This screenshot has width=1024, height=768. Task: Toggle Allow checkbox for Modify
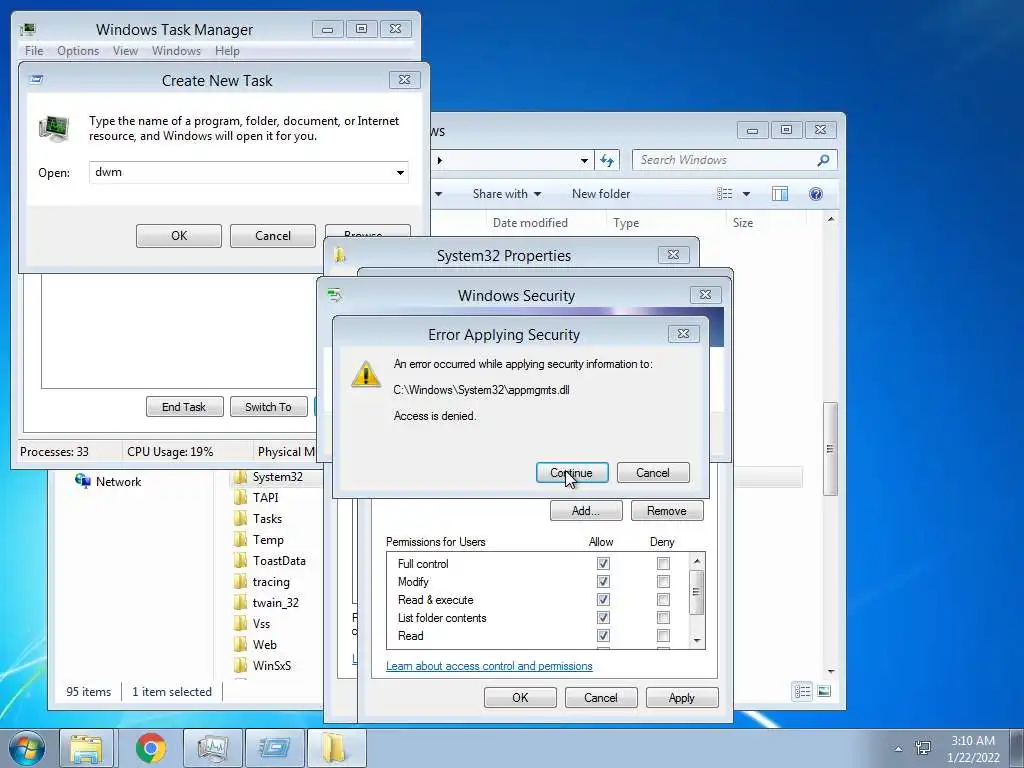(x=603, y=581)
